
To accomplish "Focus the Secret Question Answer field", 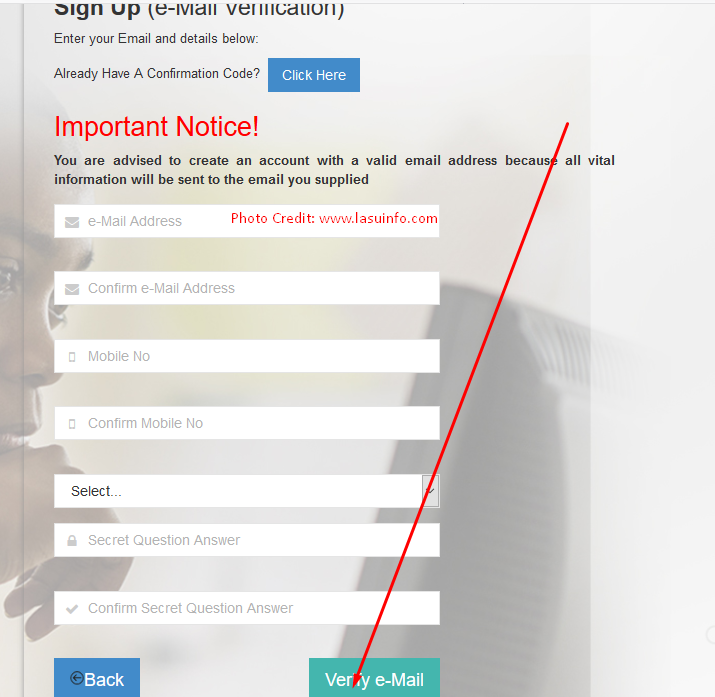I will [247, 540].
